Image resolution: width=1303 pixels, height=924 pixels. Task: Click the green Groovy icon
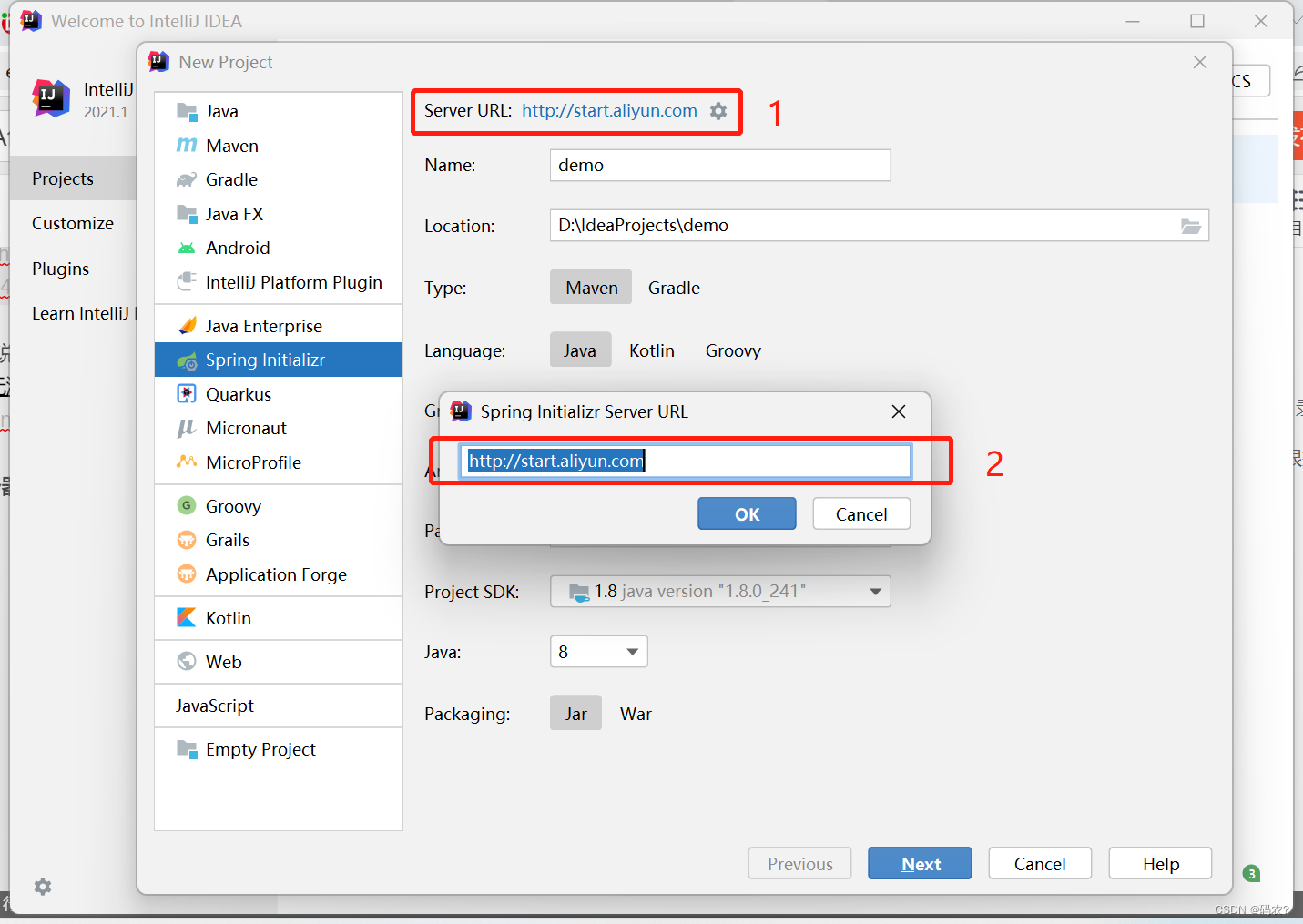187,505
